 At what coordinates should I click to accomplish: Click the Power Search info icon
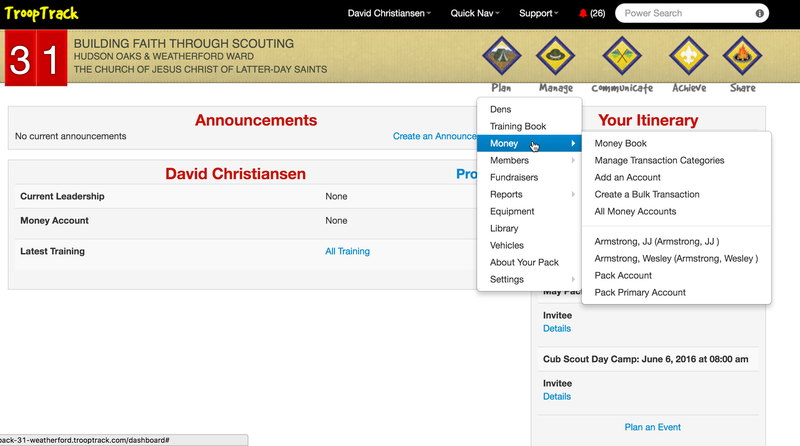click(759, 13)
